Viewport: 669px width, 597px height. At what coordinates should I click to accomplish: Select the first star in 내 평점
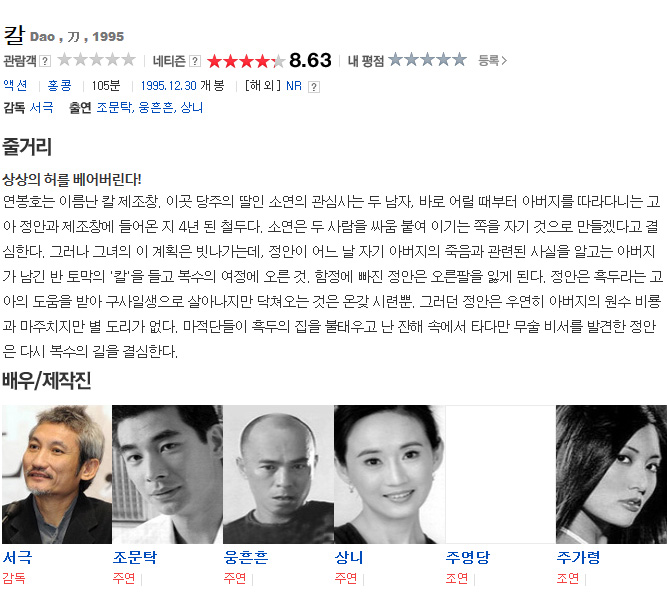(396, 60)
